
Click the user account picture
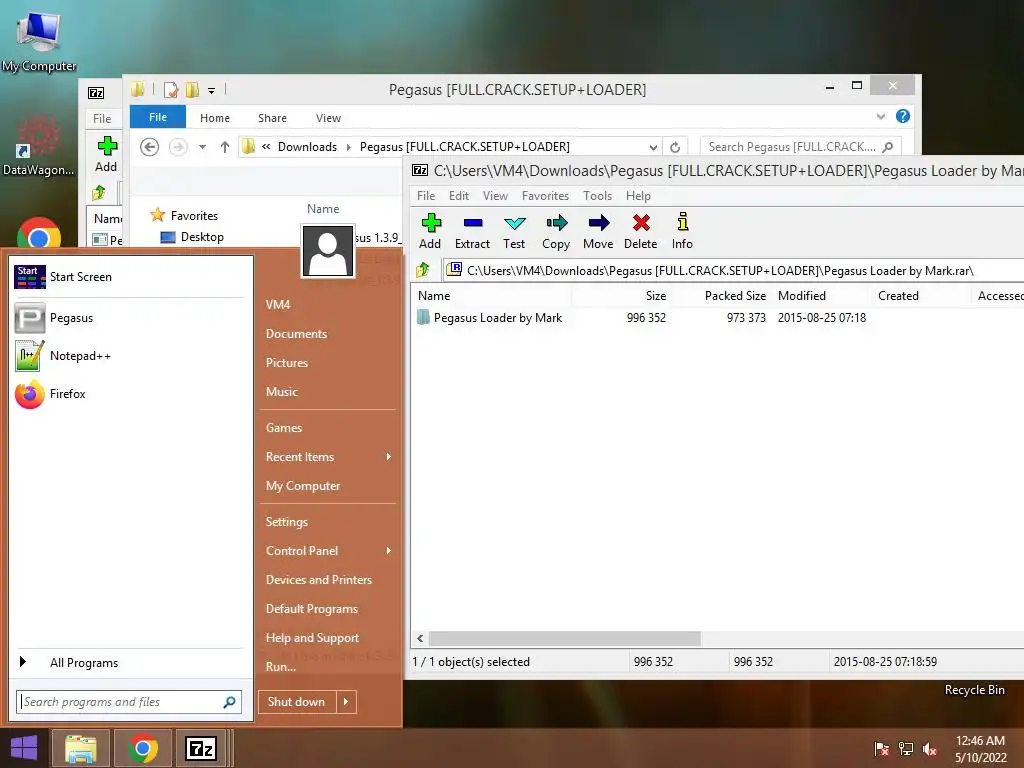tap(328, 251)
